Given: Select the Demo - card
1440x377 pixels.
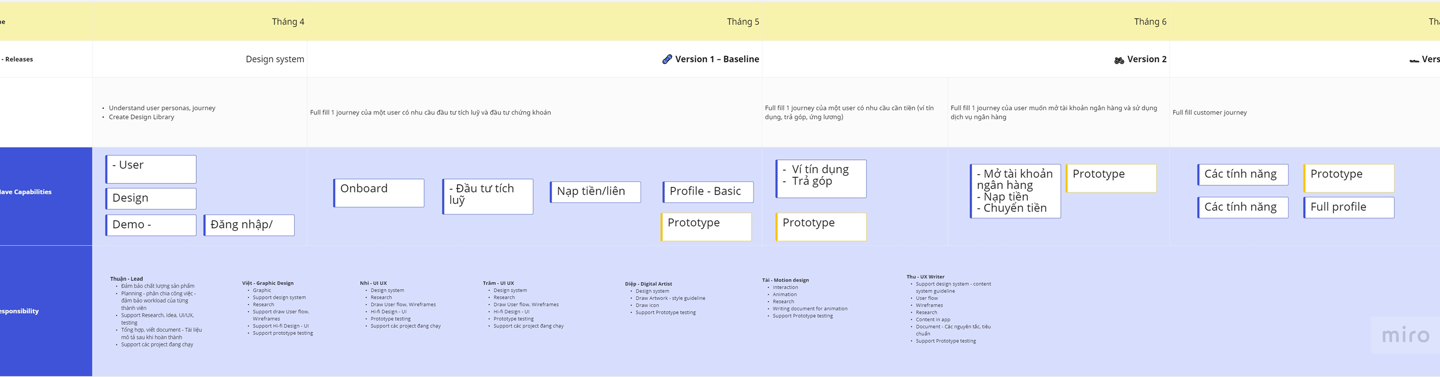Looking at the screenshot, I should pyautogui.click(x=151, y=225).
